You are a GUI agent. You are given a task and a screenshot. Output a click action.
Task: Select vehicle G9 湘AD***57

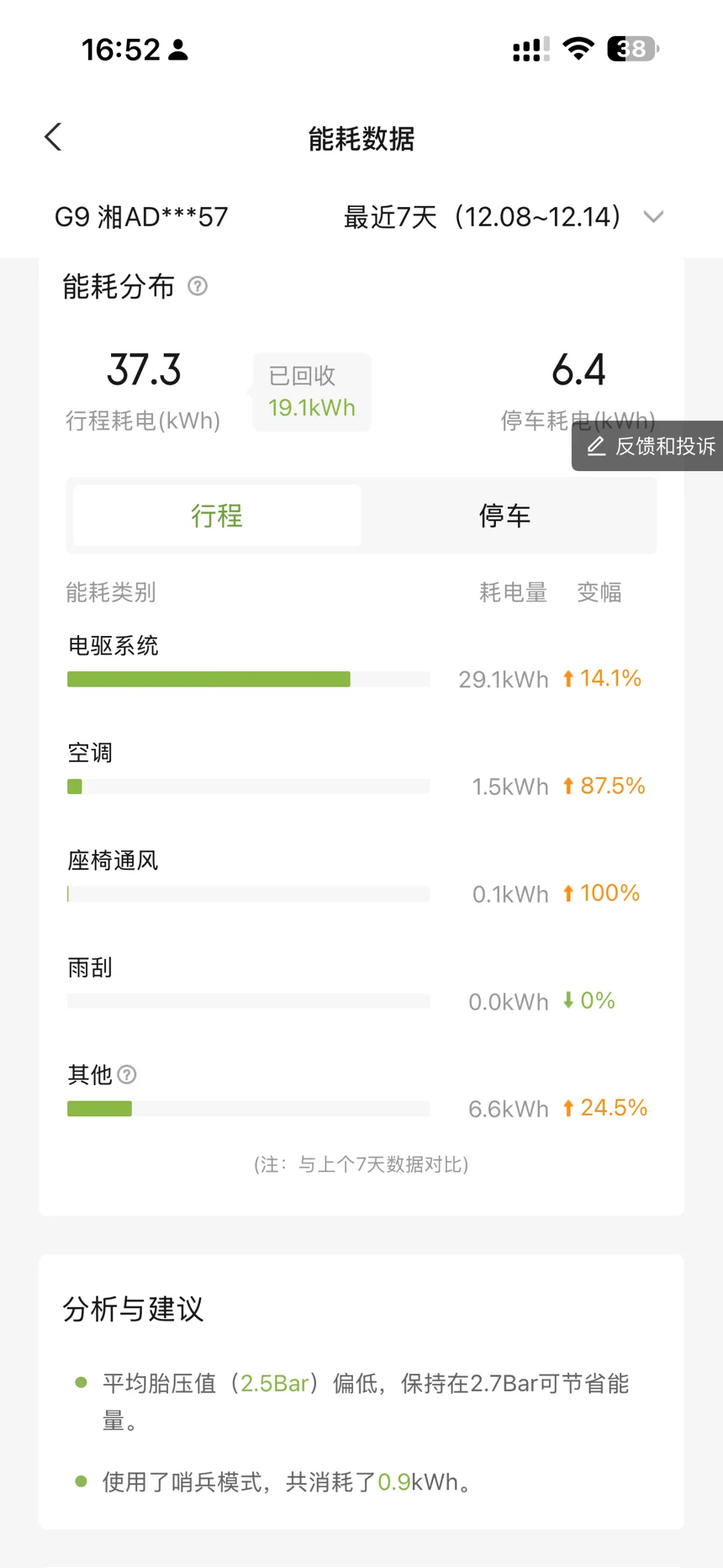click(x=141, y=217)
